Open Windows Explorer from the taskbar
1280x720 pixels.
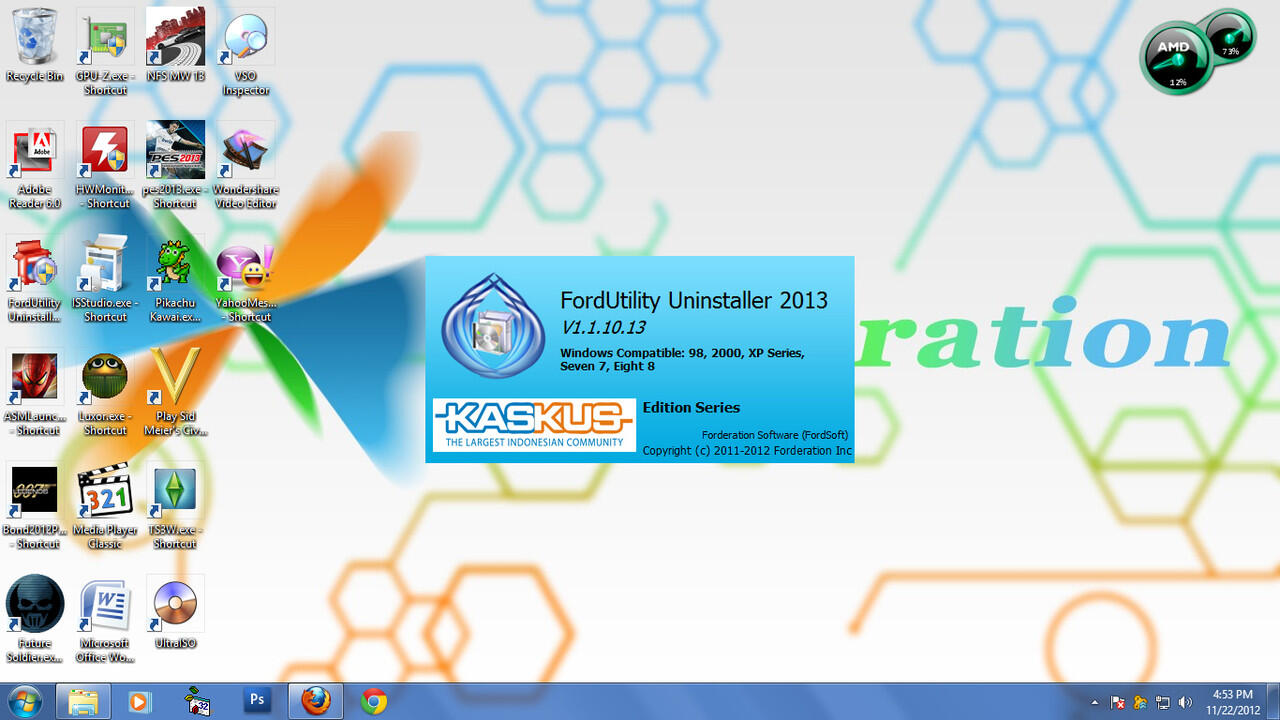pyautogui.click(x=83, y=701)
